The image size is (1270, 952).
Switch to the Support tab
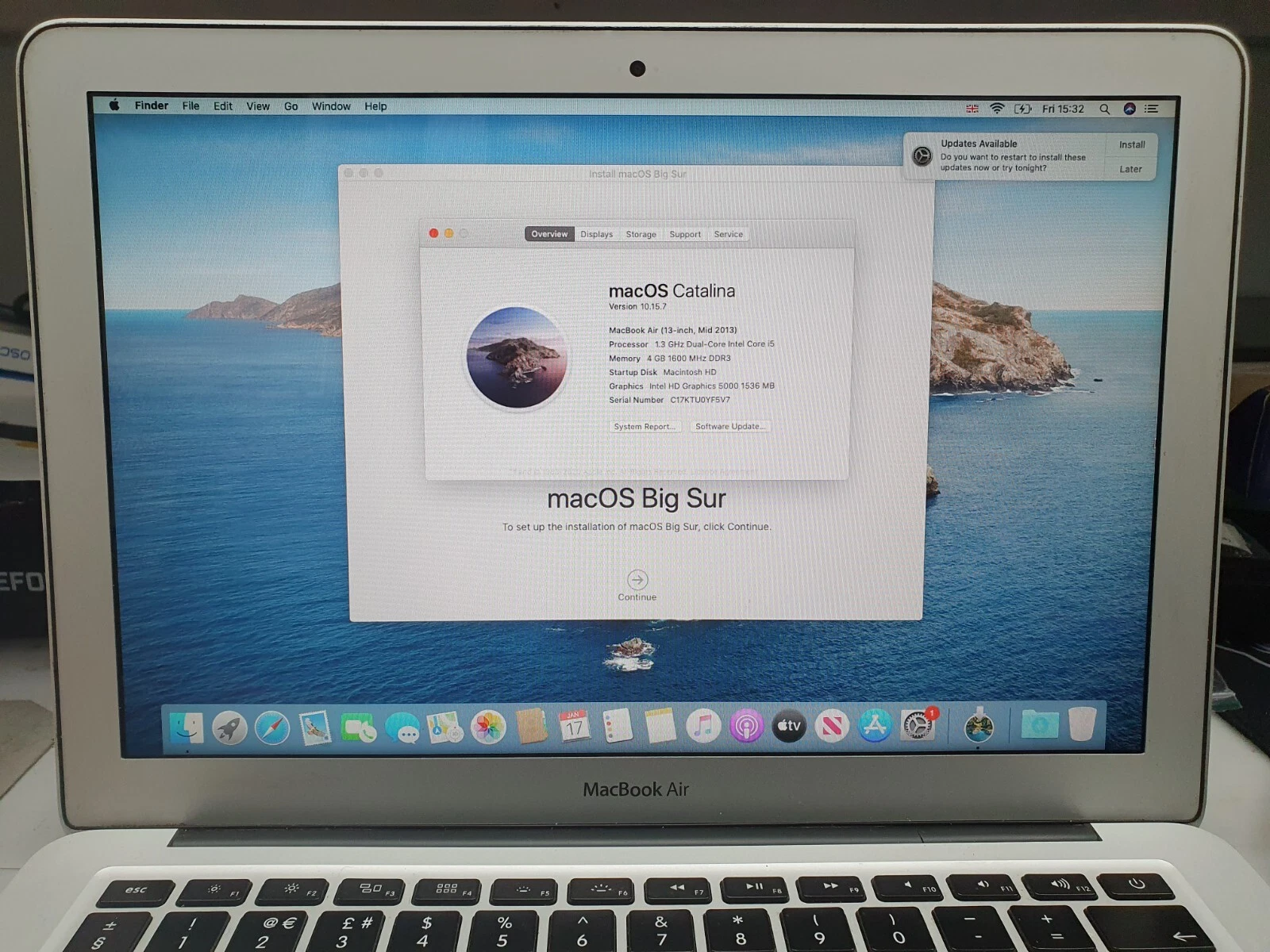pyautogui.click(x=685, y=234)
